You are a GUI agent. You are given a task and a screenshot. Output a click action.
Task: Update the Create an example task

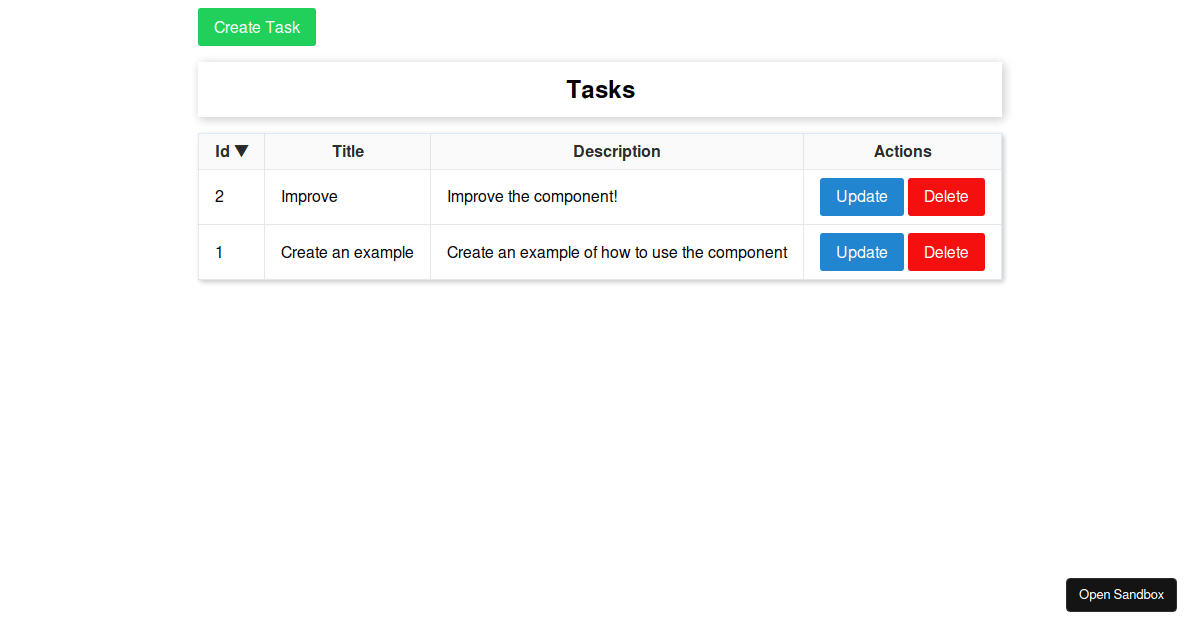tap(861, 252)
